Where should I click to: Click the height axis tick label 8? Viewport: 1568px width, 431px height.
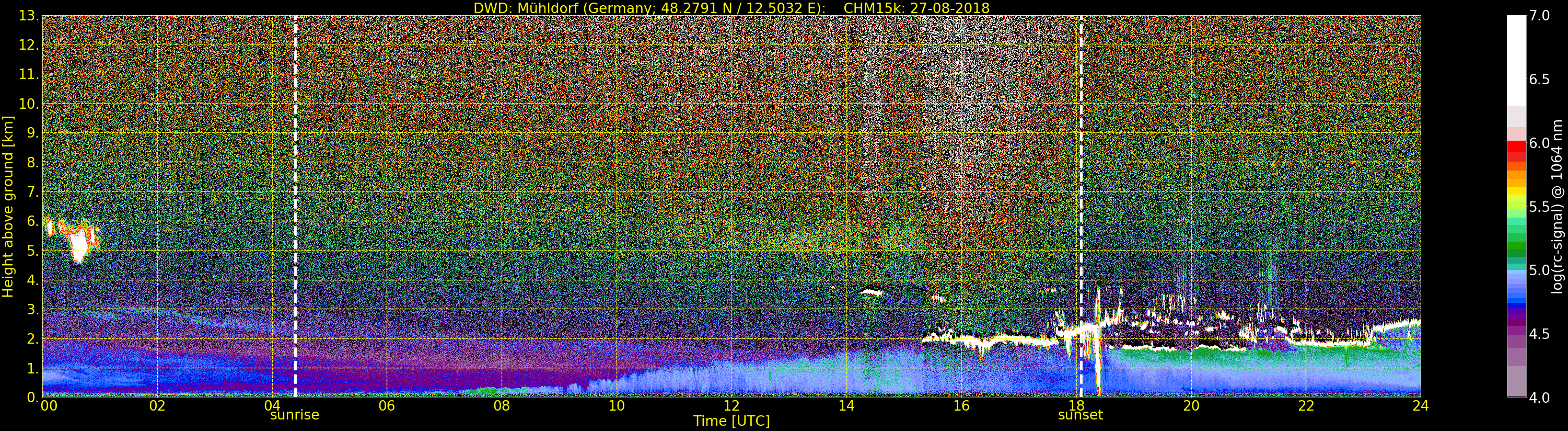point(33,163)
